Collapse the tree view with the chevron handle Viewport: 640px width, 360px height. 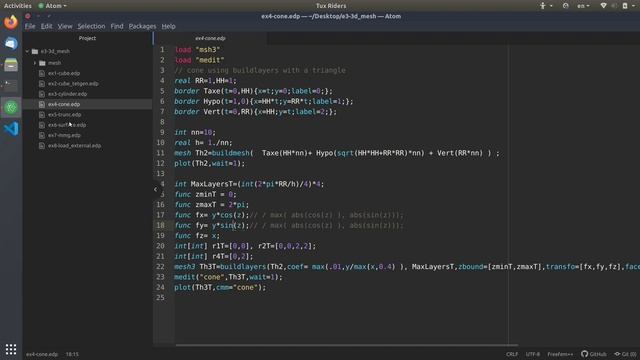point(155,189)
